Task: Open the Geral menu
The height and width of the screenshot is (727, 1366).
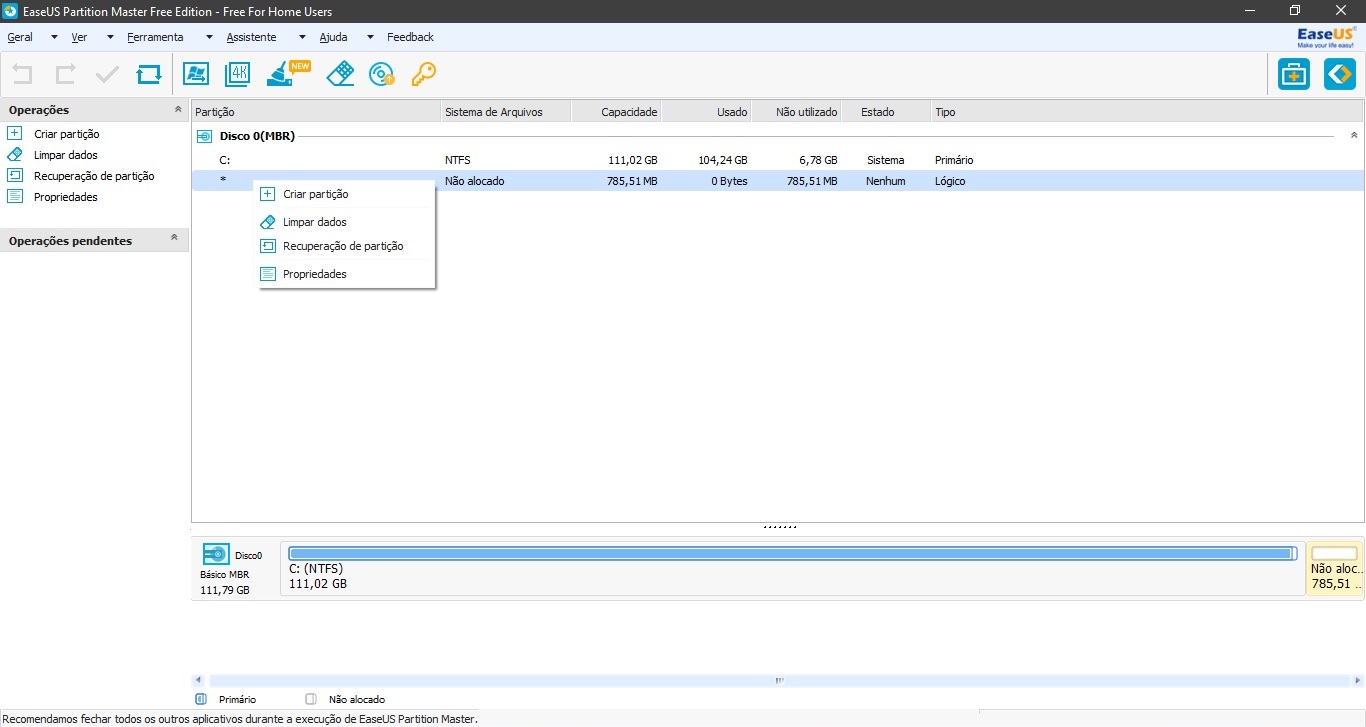Action: (20, 37)
